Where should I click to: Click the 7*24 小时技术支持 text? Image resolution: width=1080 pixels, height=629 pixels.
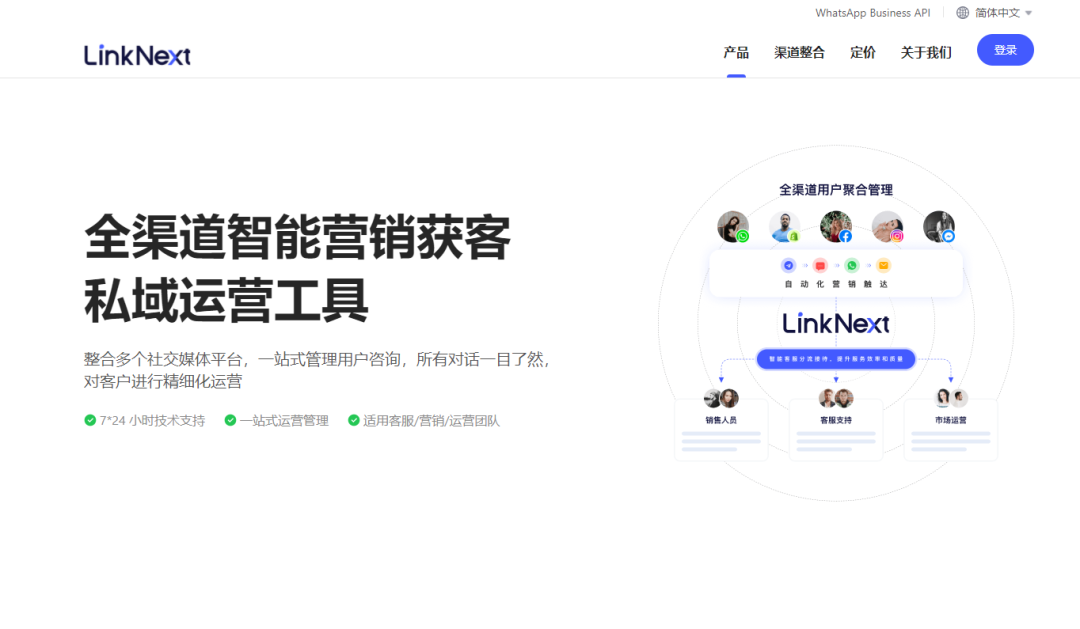point(152,421)
